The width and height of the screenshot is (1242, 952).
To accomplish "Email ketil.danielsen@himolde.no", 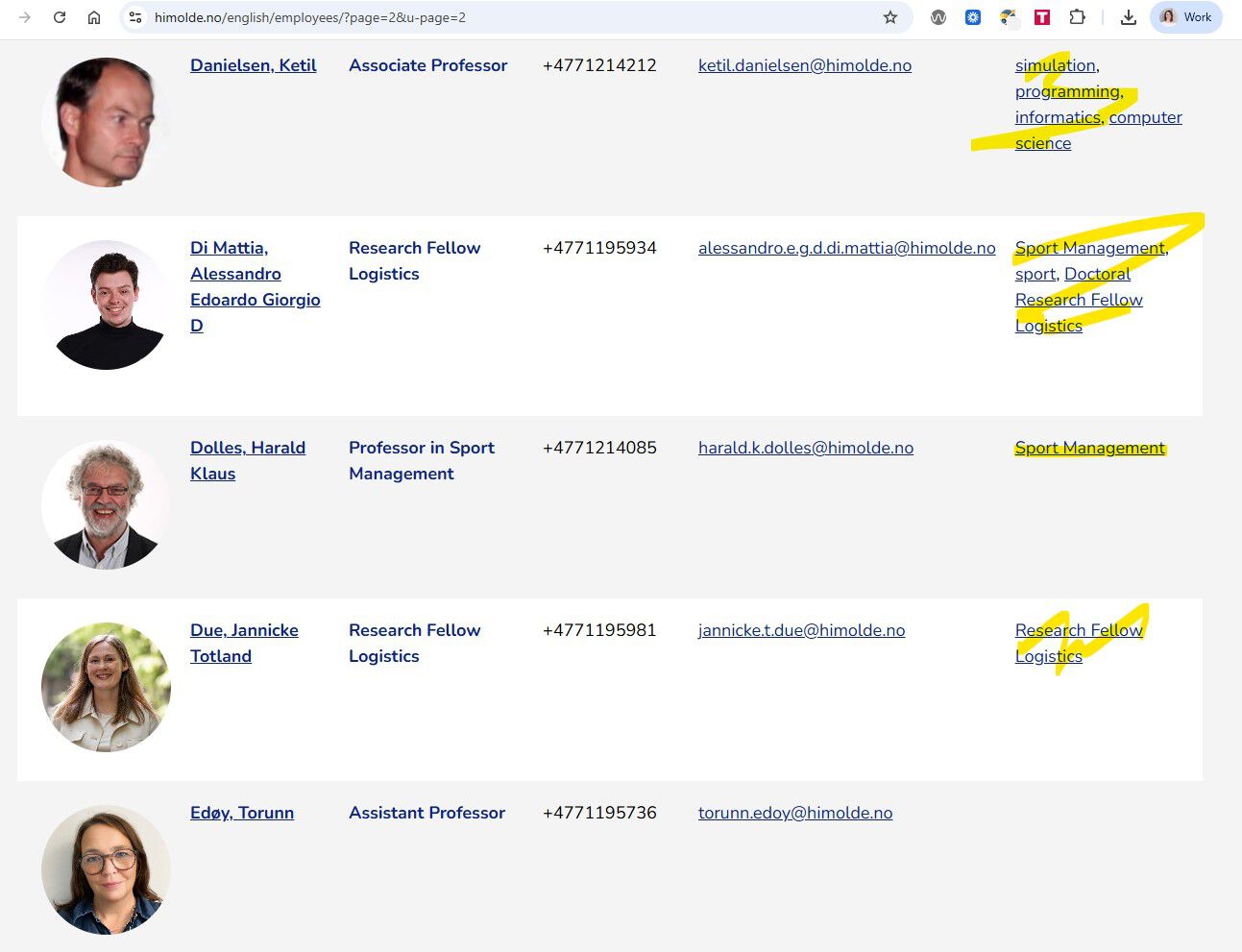I will click(805, 65).
